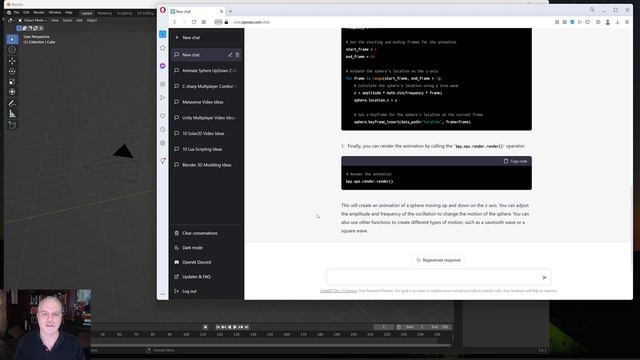Viewport: 640px width, 360px height.
Task: Open Blender Render menu
Action: pos(39,13)
